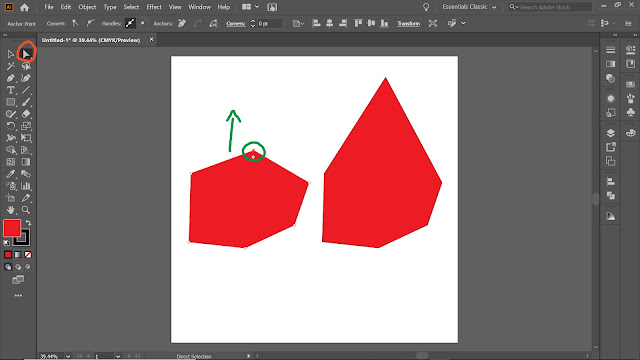Set paint type to None
The width and height of the screenshot is (640, 360).
28,255
